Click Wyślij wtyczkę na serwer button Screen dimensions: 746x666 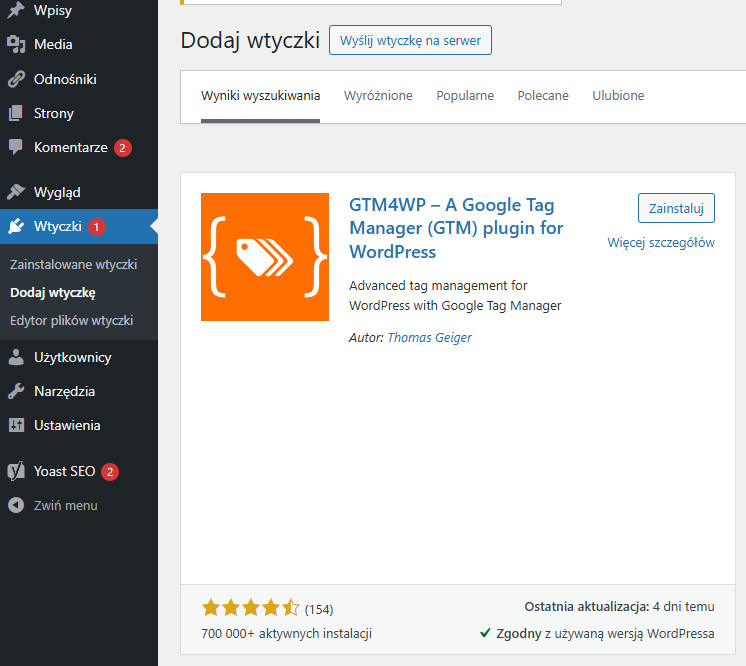410,40
